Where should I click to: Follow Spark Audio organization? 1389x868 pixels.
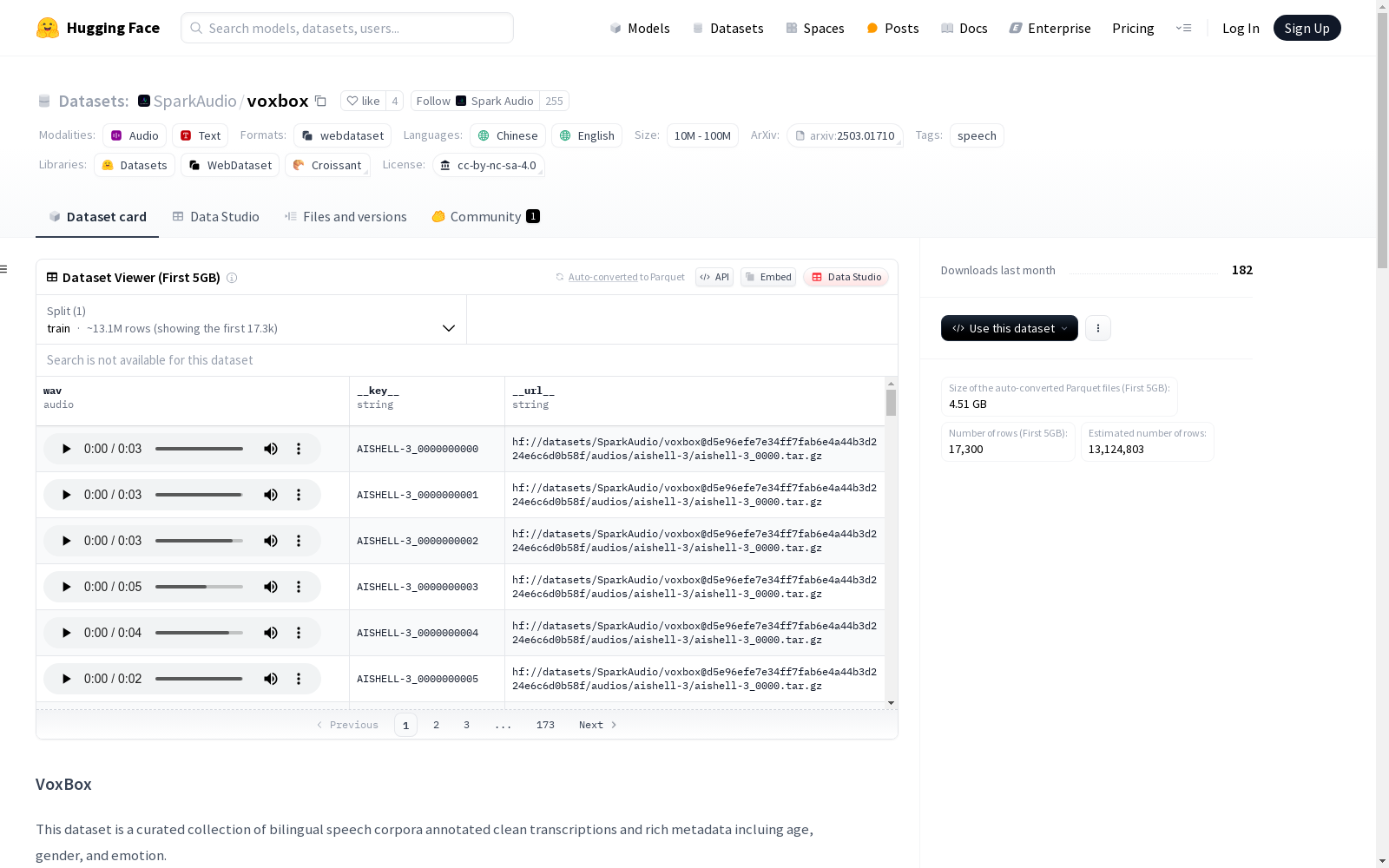(475, 101)
